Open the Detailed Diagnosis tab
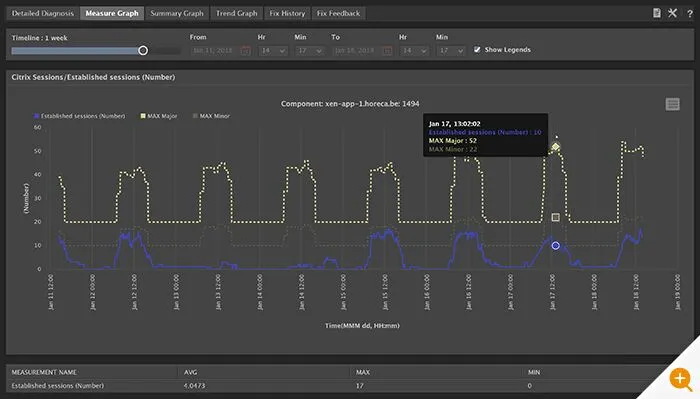700x399 pixels. [43, 13]
